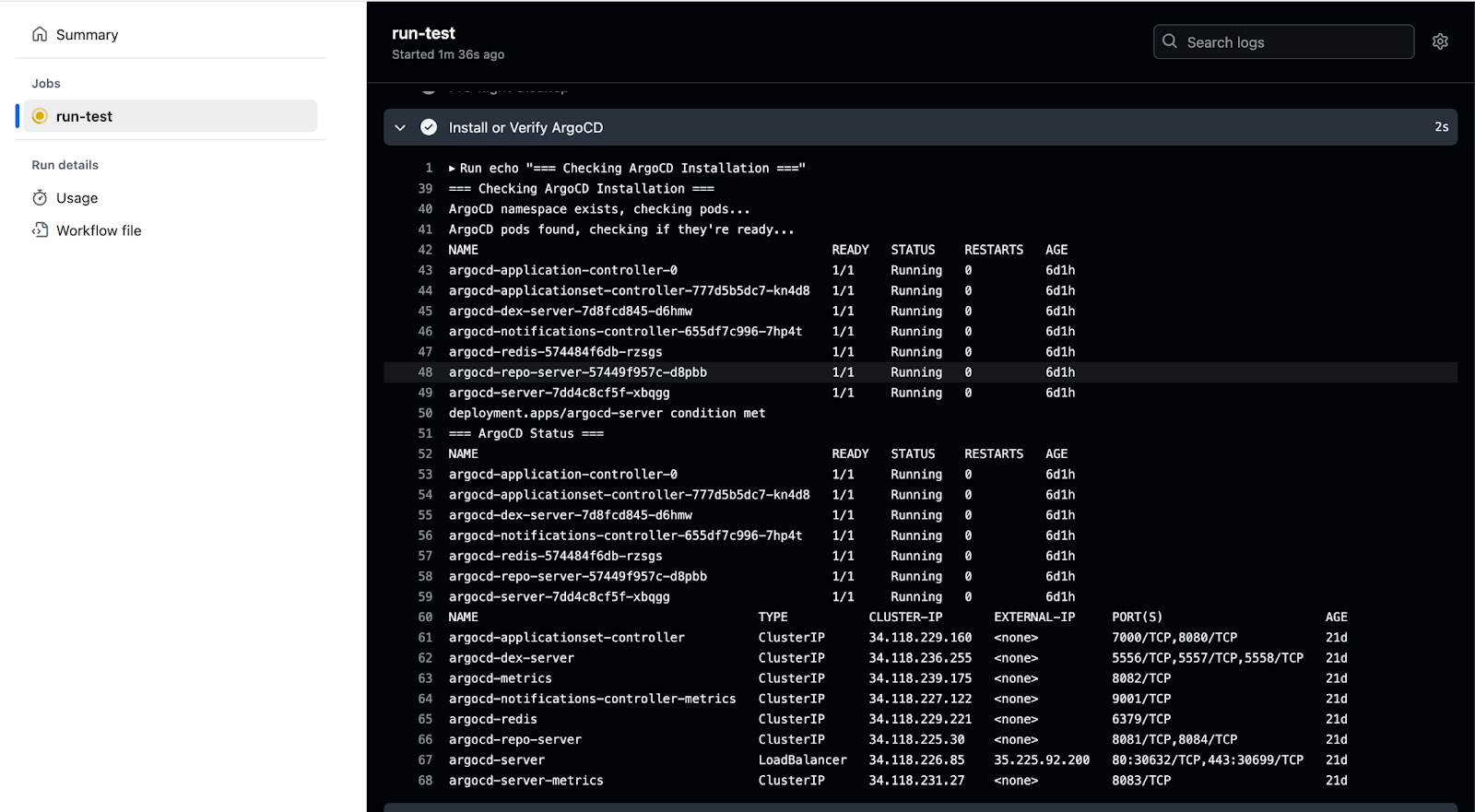Click ports "5556/TCP,5557/TCP,5558/TCP"
The image size is (1475, 812).
1208,658
